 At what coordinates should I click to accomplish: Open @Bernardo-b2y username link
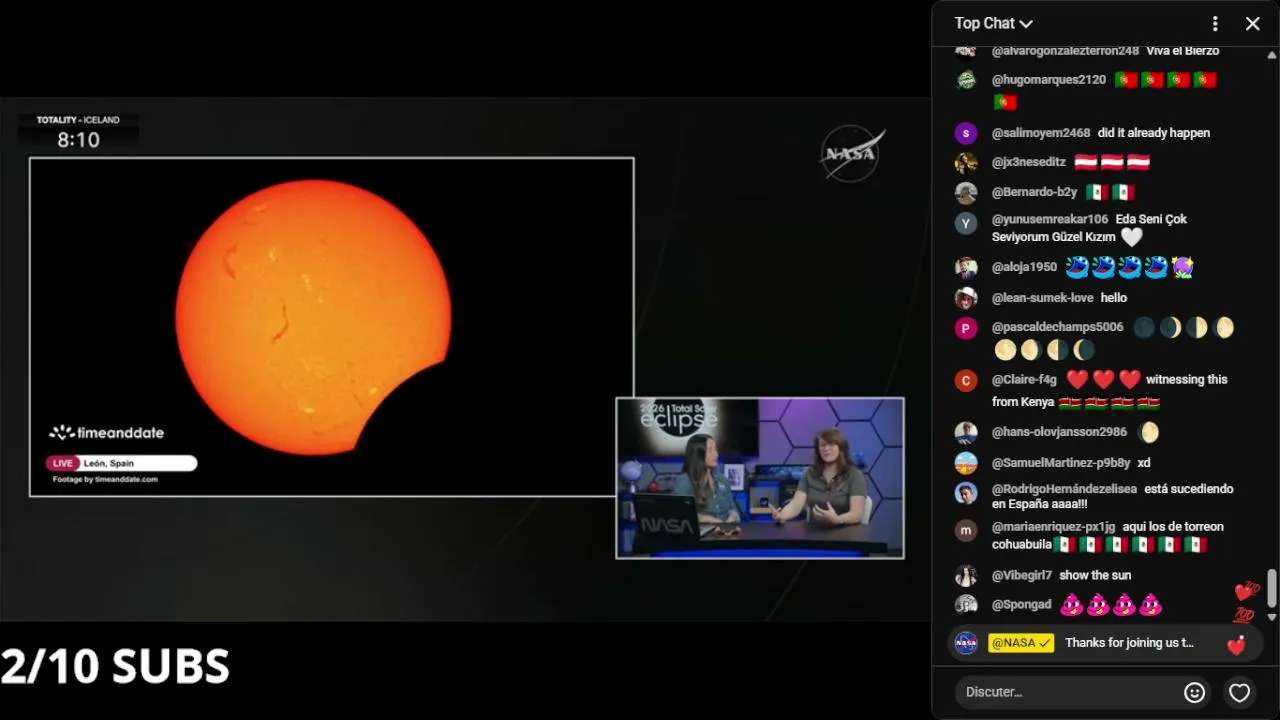[1035, 192]
